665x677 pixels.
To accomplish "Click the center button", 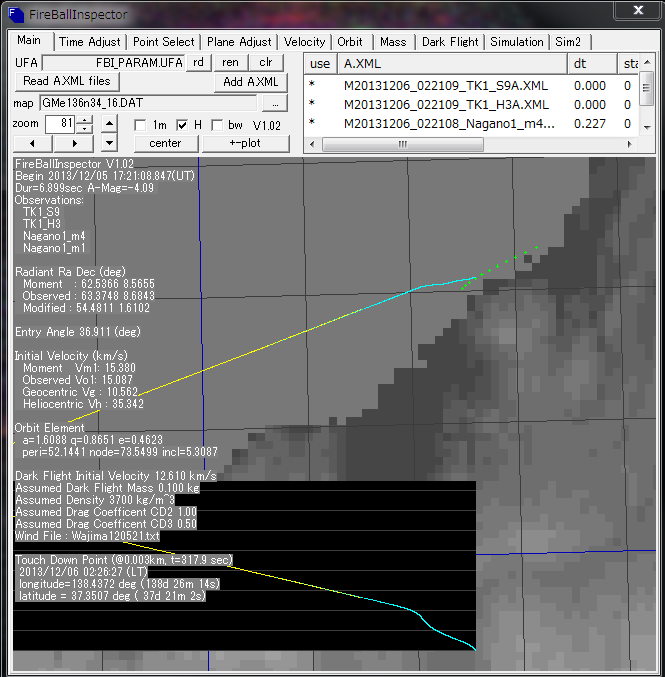I will click(165, 143).
